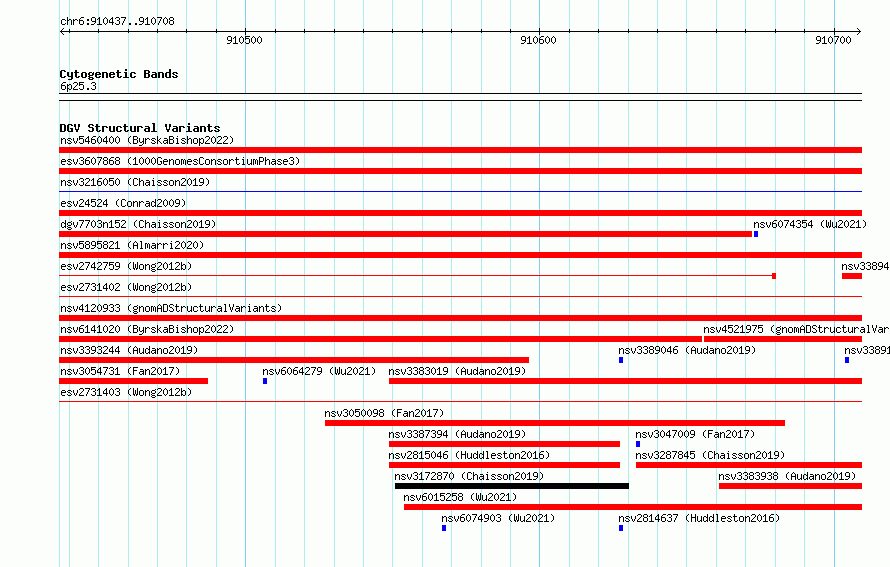Click blue marker under nsv2814637

621,528
